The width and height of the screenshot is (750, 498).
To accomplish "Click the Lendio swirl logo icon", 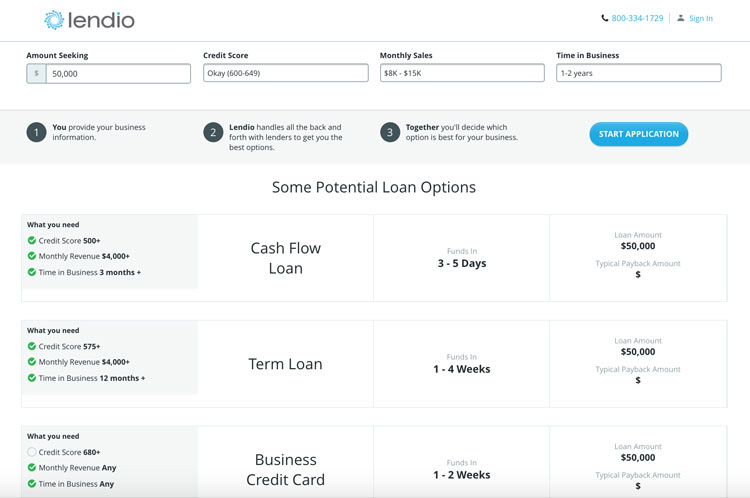I will coord(54,20).
